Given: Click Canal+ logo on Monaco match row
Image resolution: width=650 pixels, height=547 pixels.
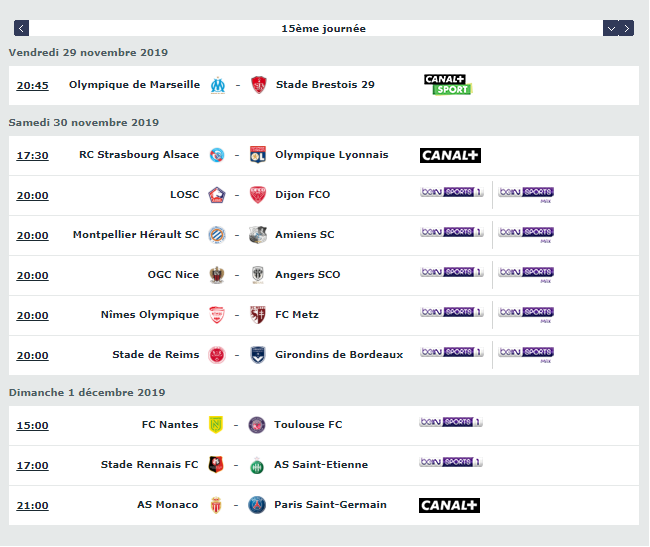Looking at the screenshot, I should (x=449, y=505).
